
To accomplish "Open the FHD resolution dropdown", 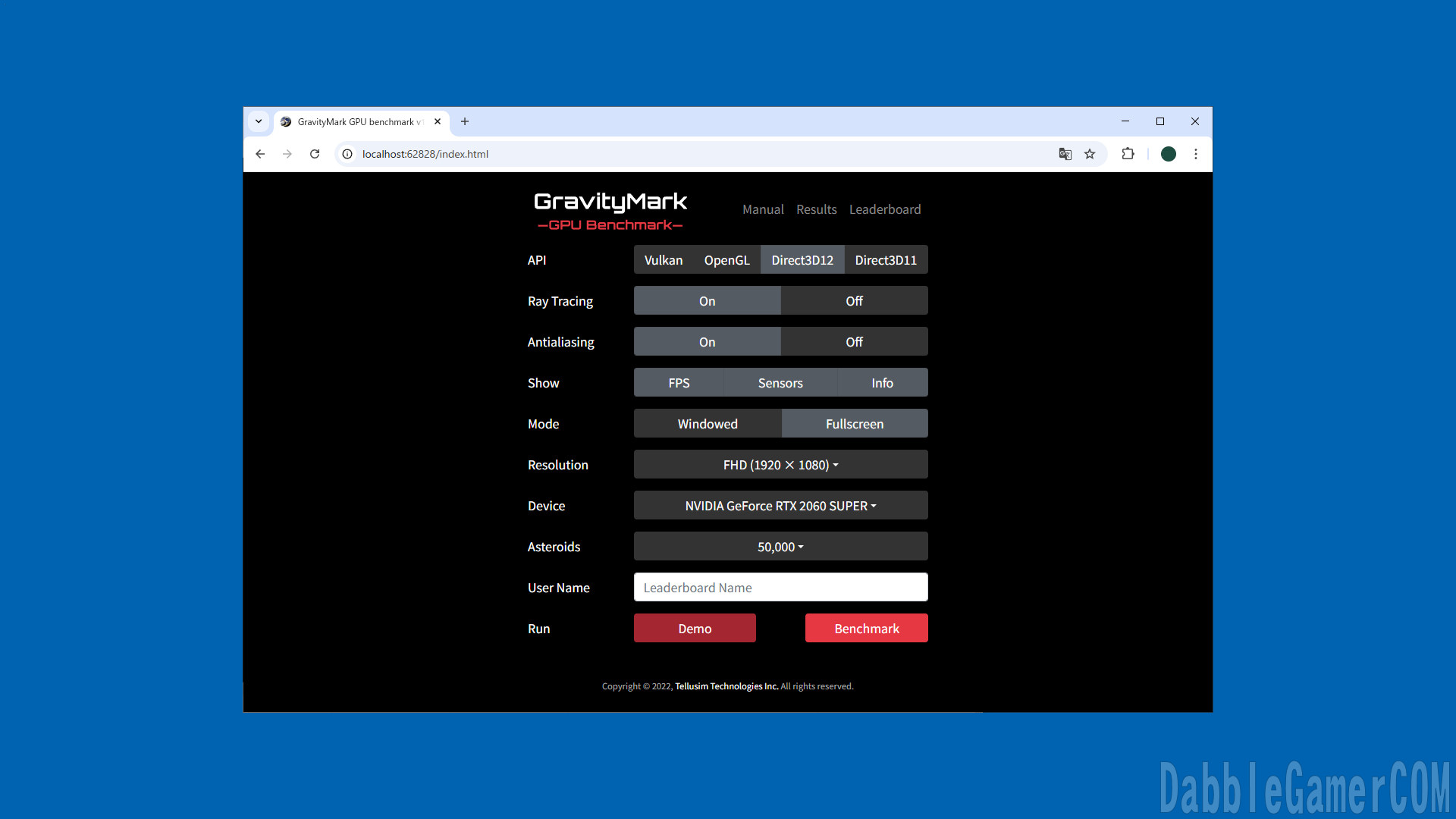I will (x=780, y=465).
